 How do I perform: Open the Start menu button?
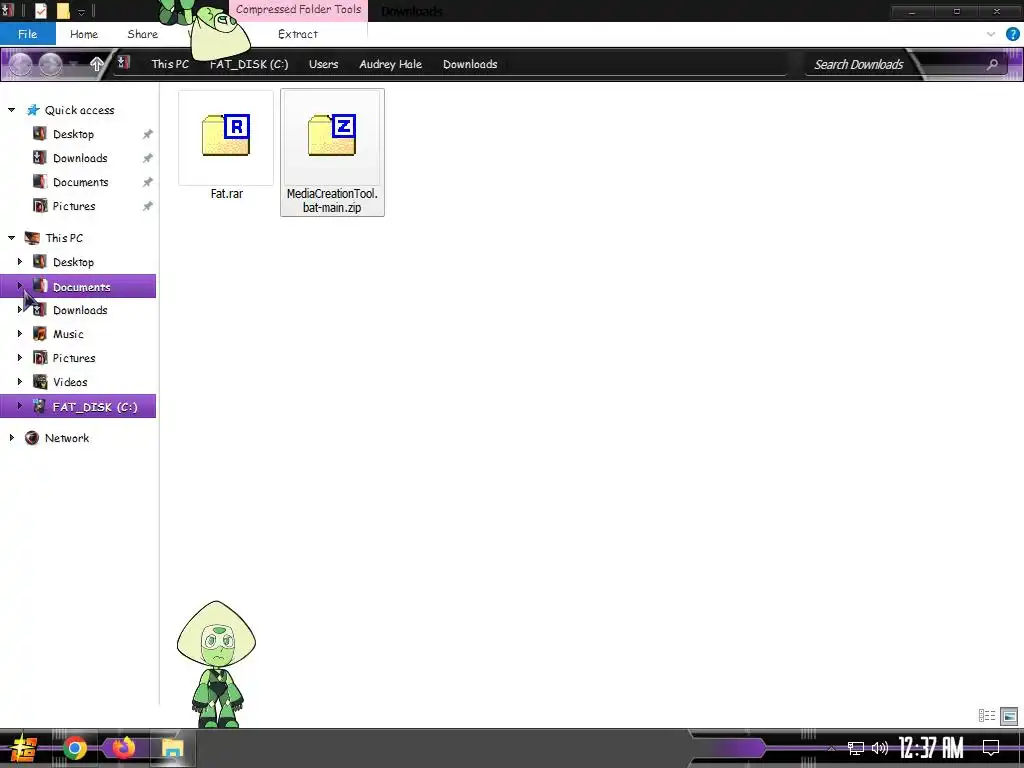[x=23, y=748]
